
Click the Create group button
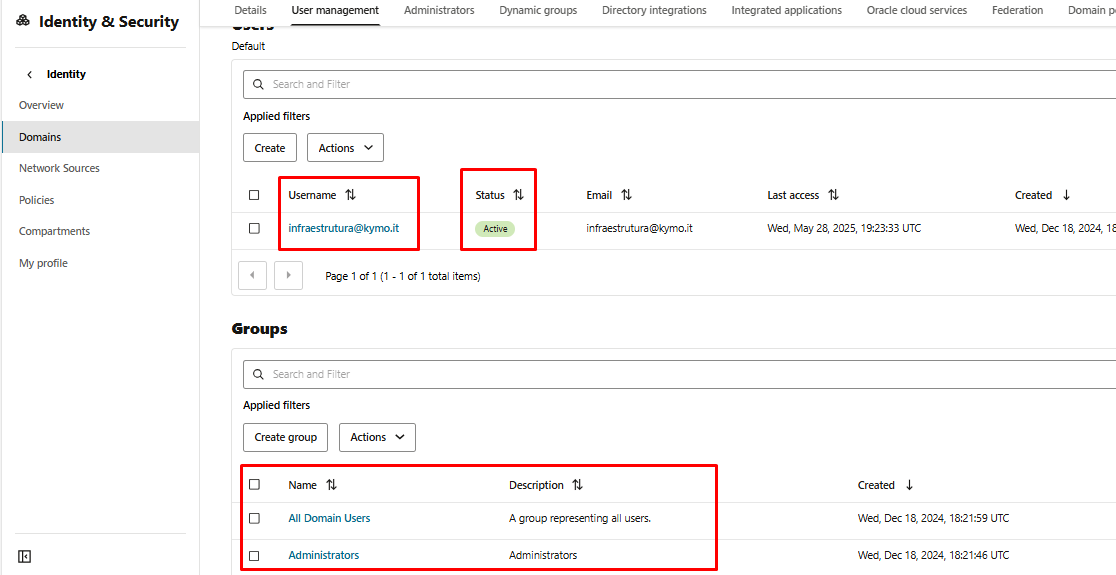285,437
